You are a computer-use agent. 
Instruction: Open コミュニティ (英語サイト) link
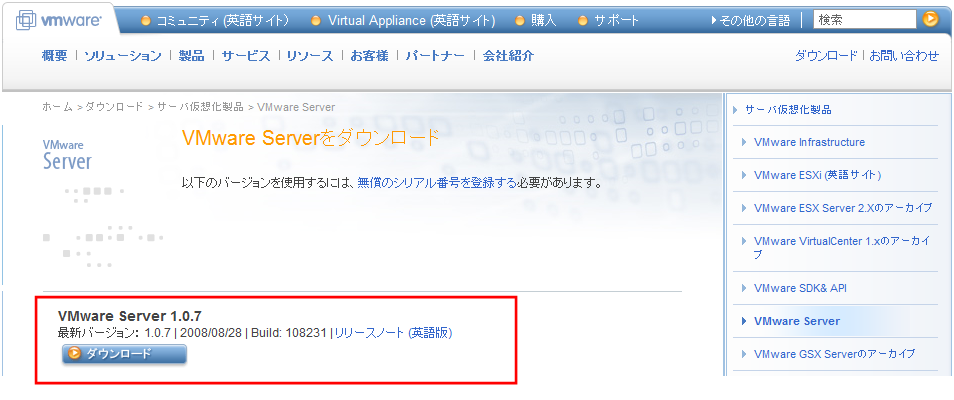(223, 20)
